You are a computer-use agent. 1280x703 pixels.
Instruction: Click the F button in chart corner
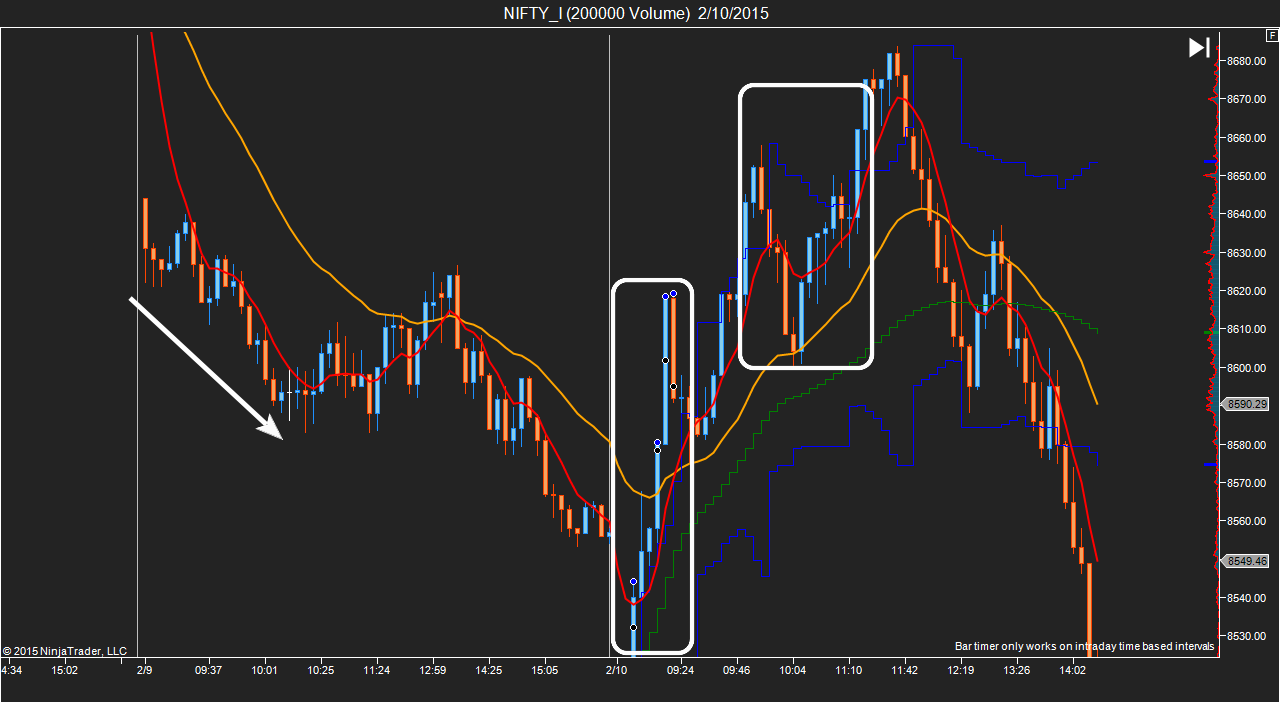[x=1272, y=35]
